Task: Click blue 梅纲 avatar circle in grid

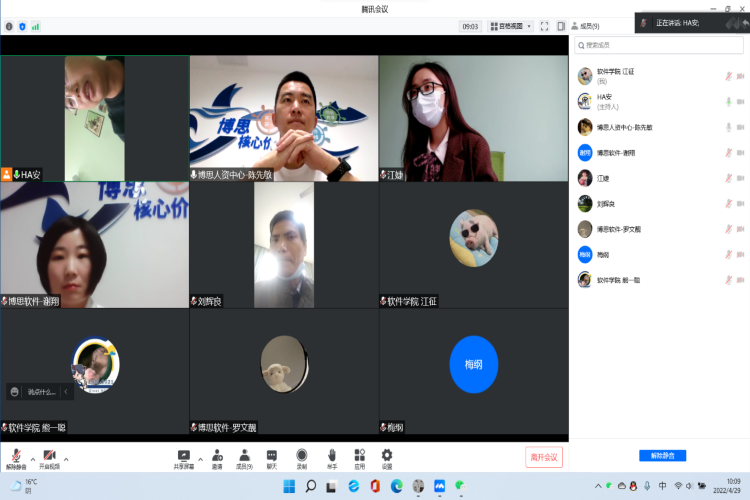Action: pos(474,365)
